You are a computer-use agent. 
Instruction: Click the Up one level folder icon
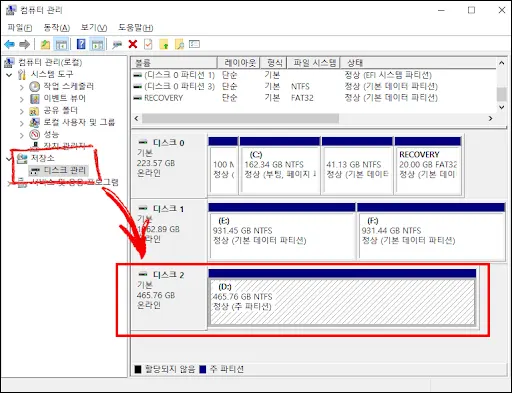pos(45,44)
